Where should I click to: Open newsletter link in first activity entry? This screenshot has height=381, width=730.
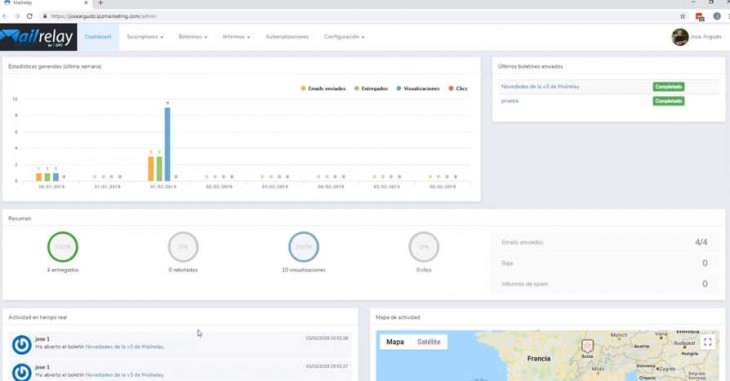tap(124, 347)
